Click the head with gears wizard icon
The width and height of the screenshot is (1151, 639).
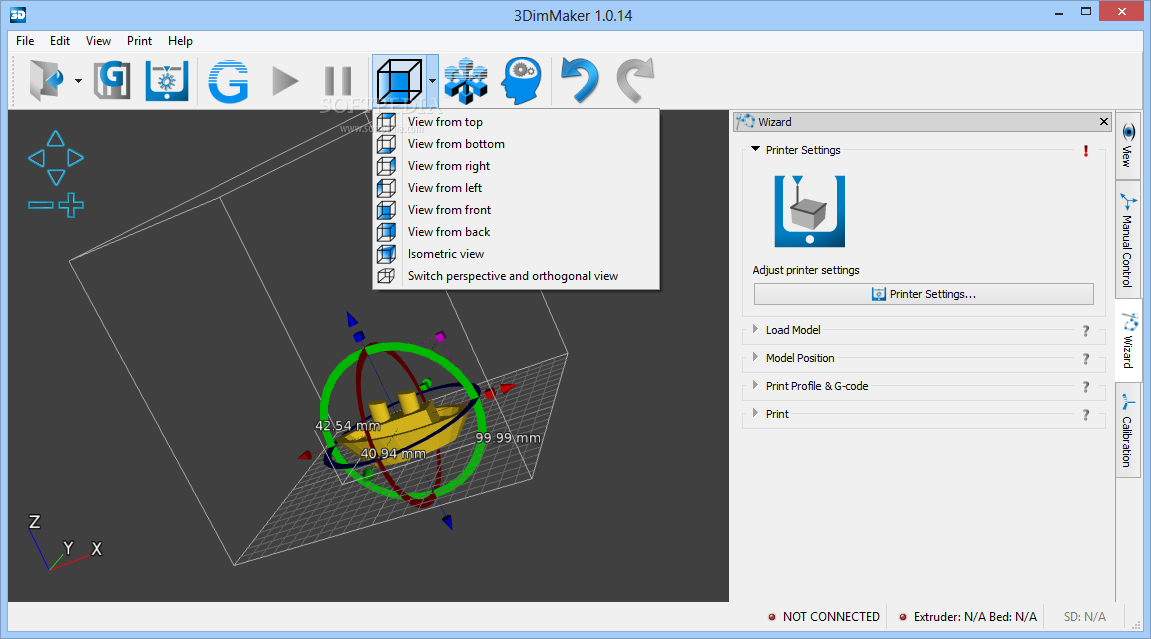coord(521,80)
